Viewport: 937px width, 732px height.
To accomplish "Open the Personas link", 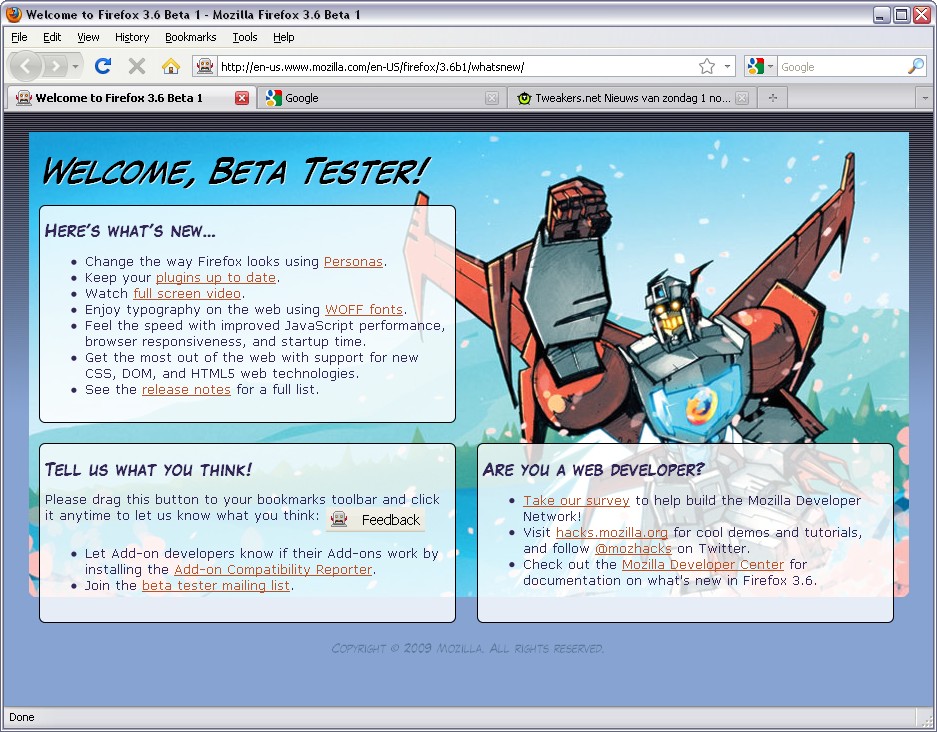I will pos(353,262).
